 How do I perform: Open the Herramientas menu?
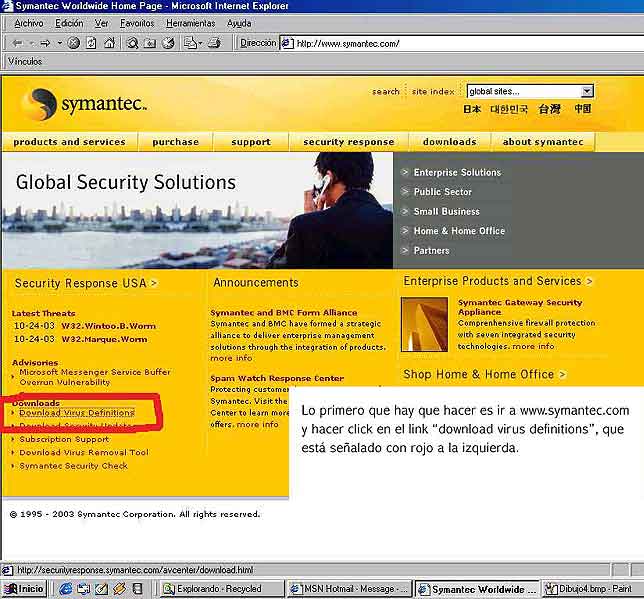tap(191, 23)
